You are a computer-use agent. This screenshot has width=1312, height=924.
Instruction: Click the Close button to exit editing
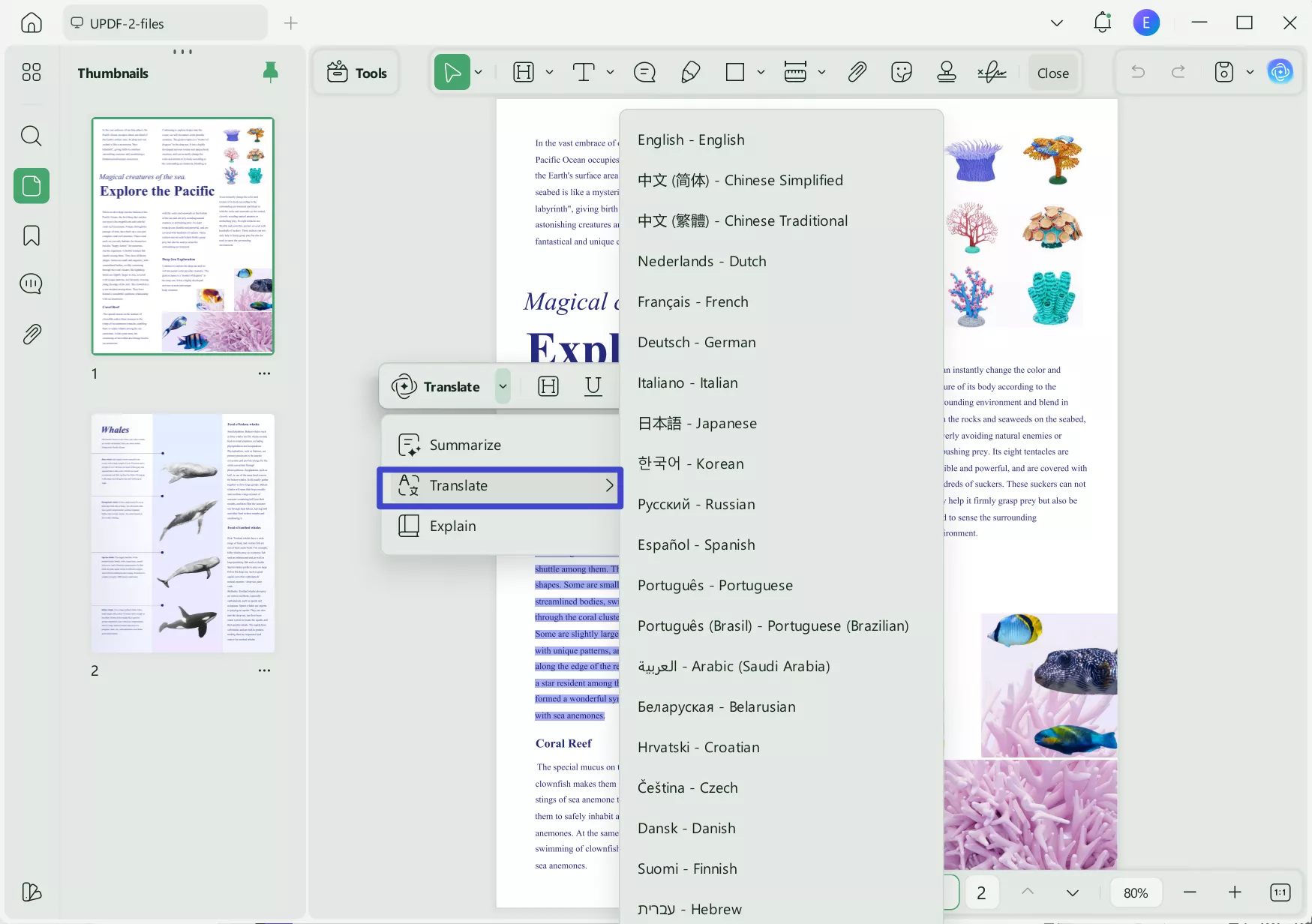point(1052,73)
